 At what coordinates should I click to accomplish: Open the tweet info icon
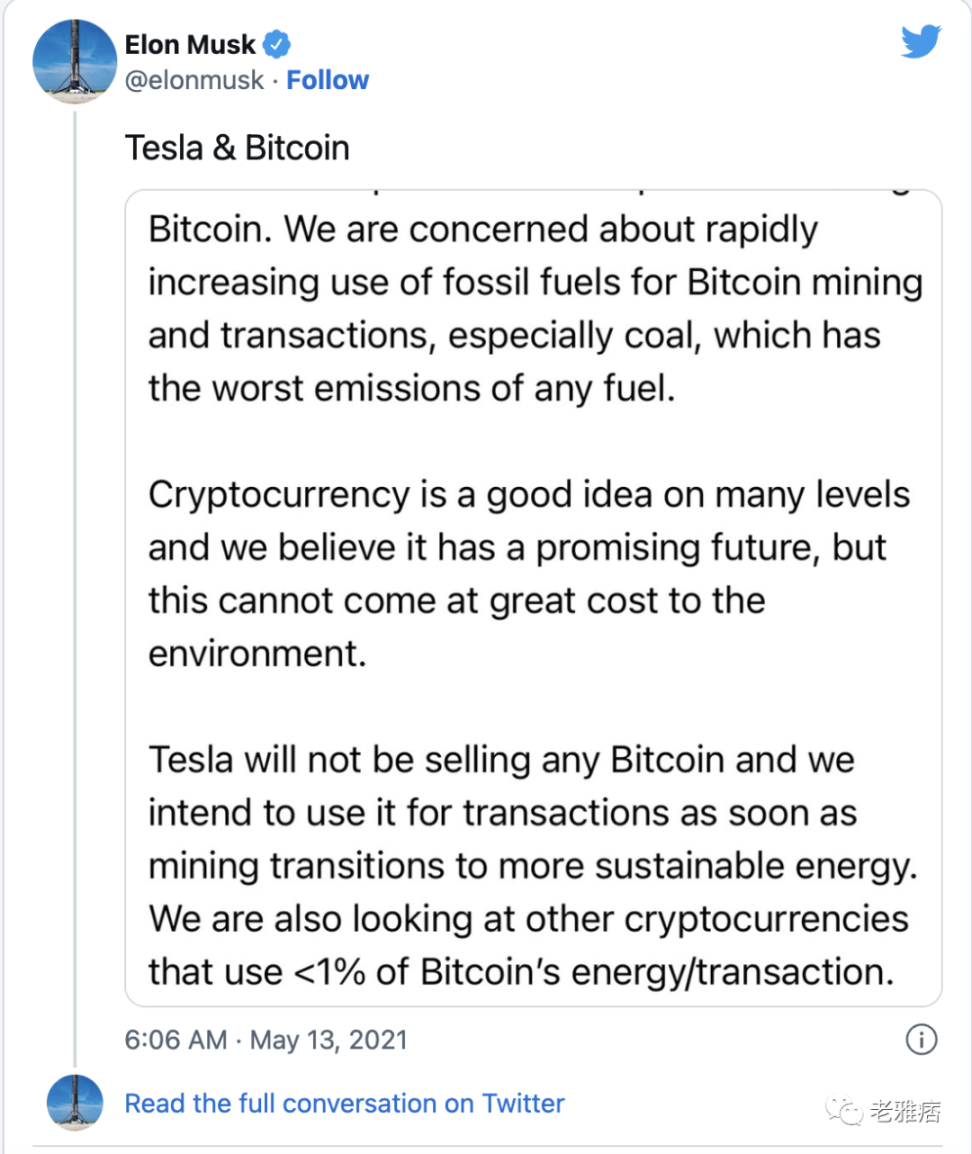[x=921, y=1039]
